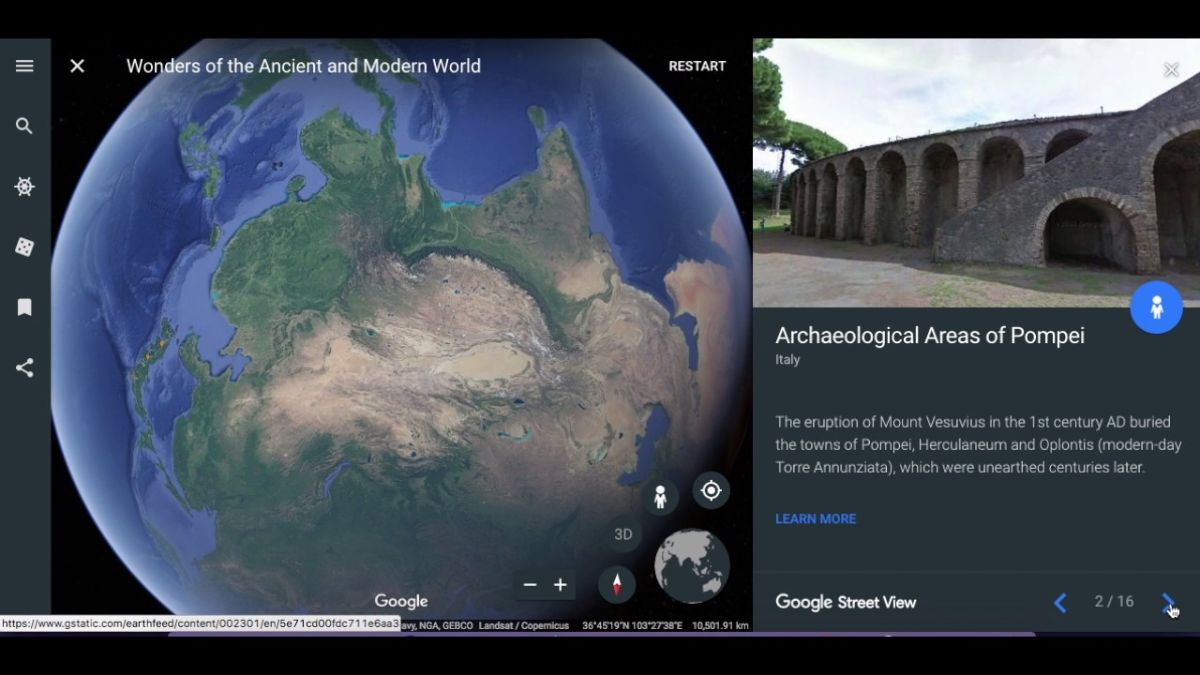Close the Wonders of the World story
Screen dimensions: 1200x675
(x=77, y=66)
